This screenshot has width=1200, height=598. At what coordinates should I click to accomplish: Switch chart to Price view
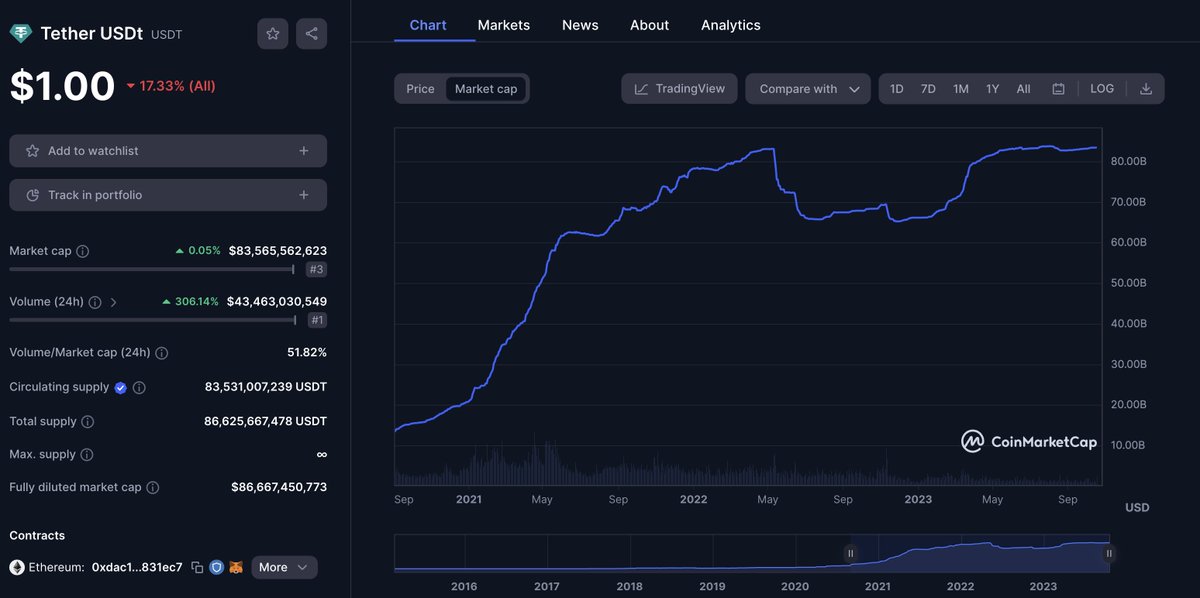click(420, 89)
